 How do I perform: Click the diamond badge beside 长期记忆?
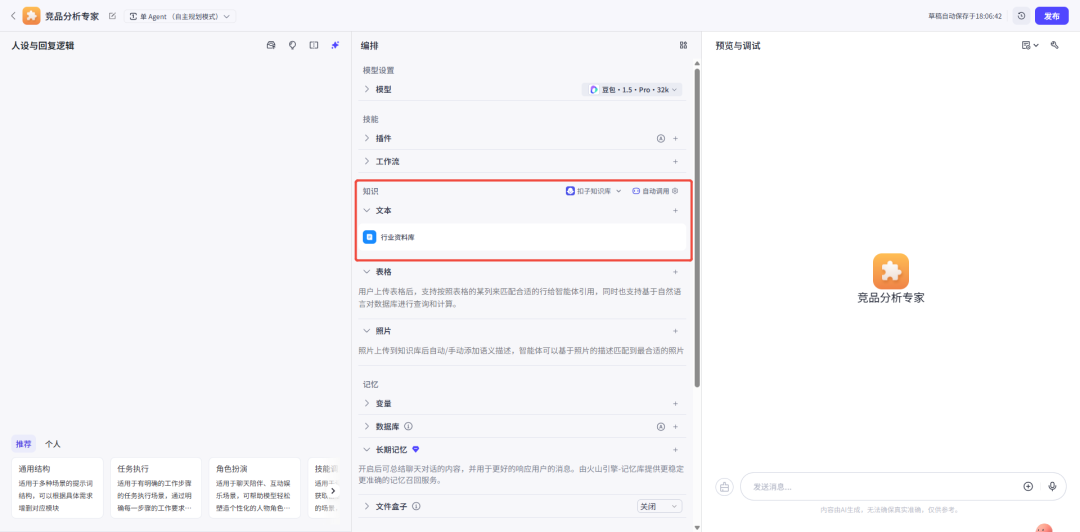415,449
